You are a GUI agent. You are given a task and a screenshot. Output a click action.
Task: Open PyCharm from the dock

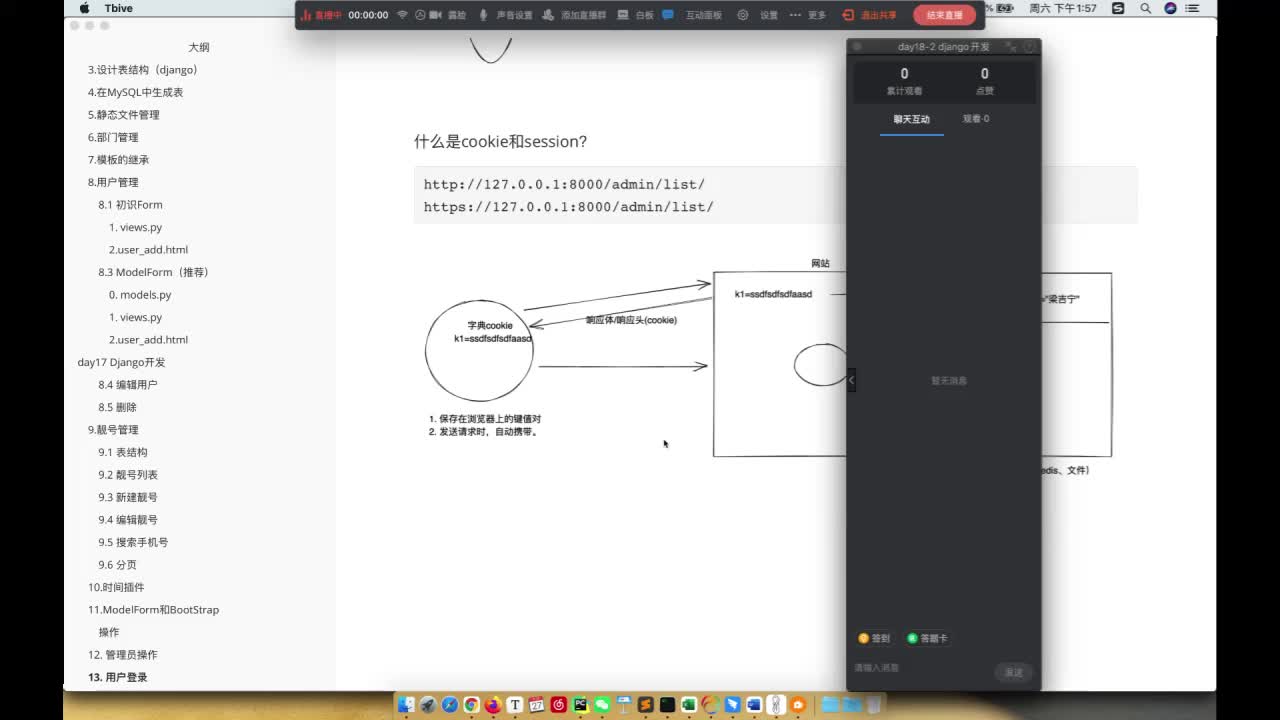pyautogui.click(x=580, y=705)
